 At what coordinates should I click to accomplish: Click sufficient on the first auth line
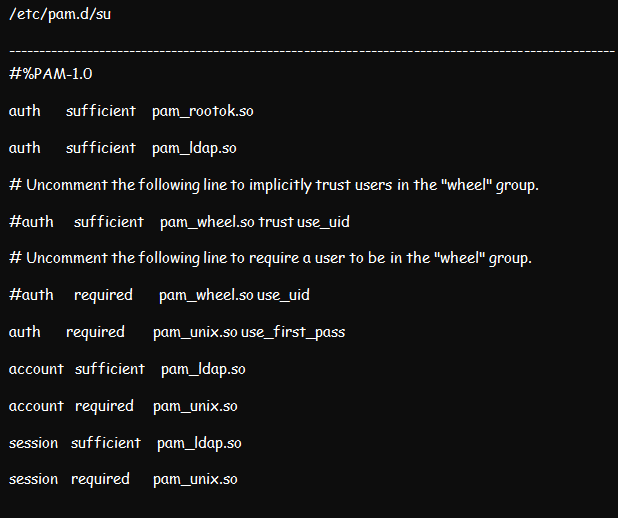coord(101,111)
